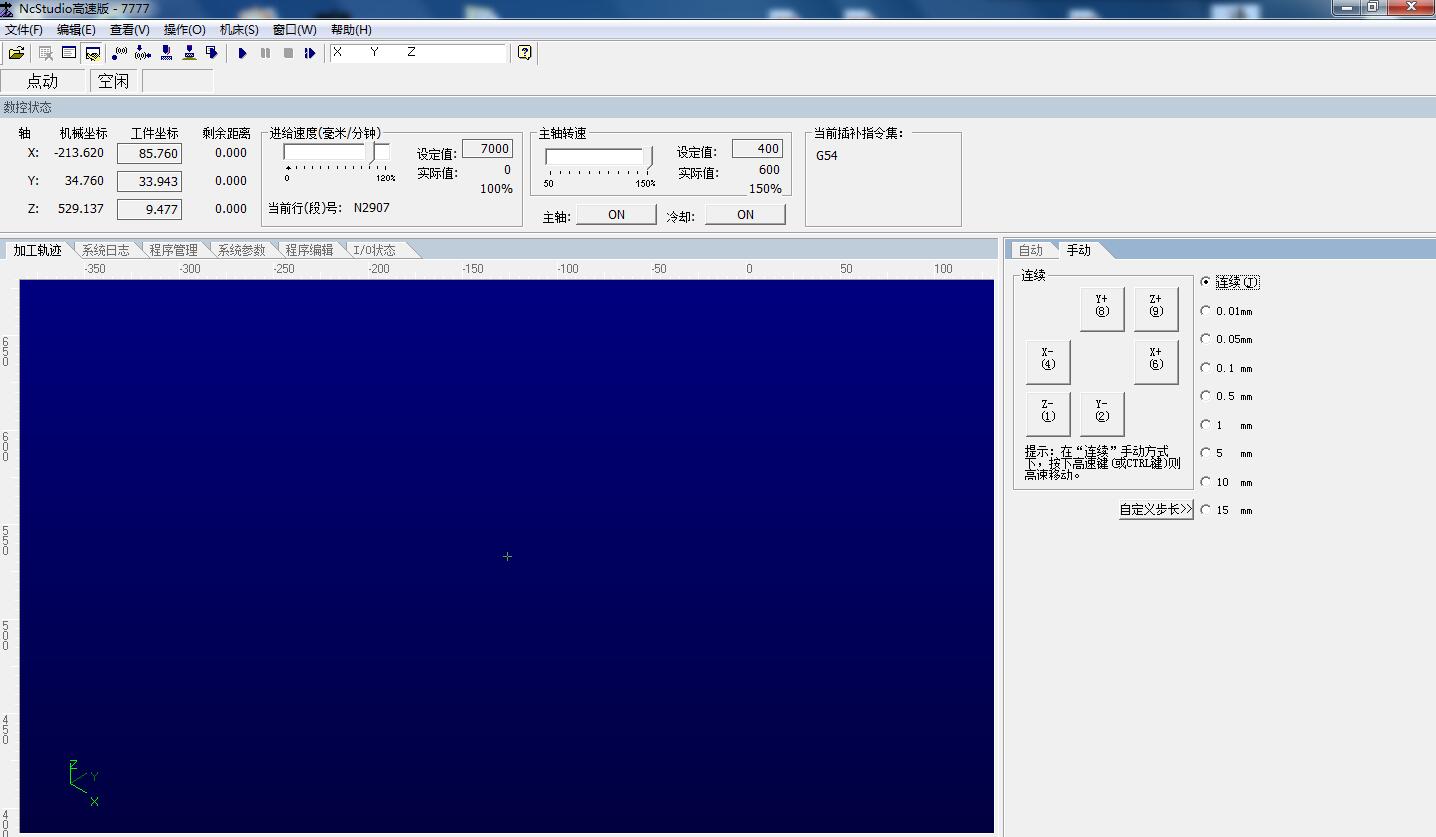1436x837 pixels.
Task: Click the edit program window icon
Action: [x=69, y=53]
